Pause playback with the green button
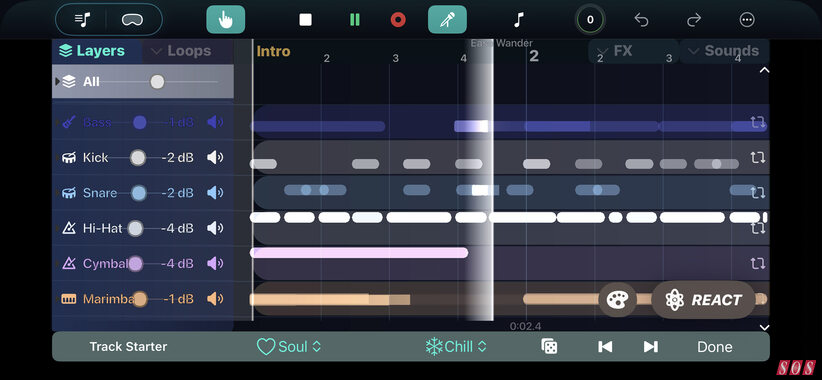This screenshot has width=822, height=380. pos(355,20)
